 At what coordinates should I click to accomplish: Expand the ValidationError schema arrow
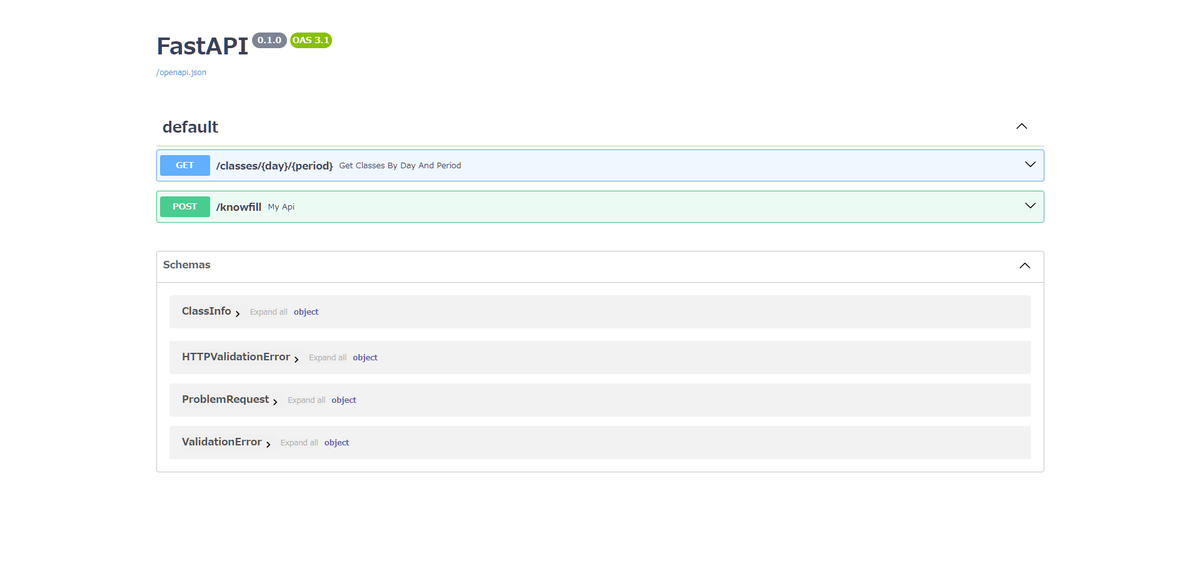point(268,444)
